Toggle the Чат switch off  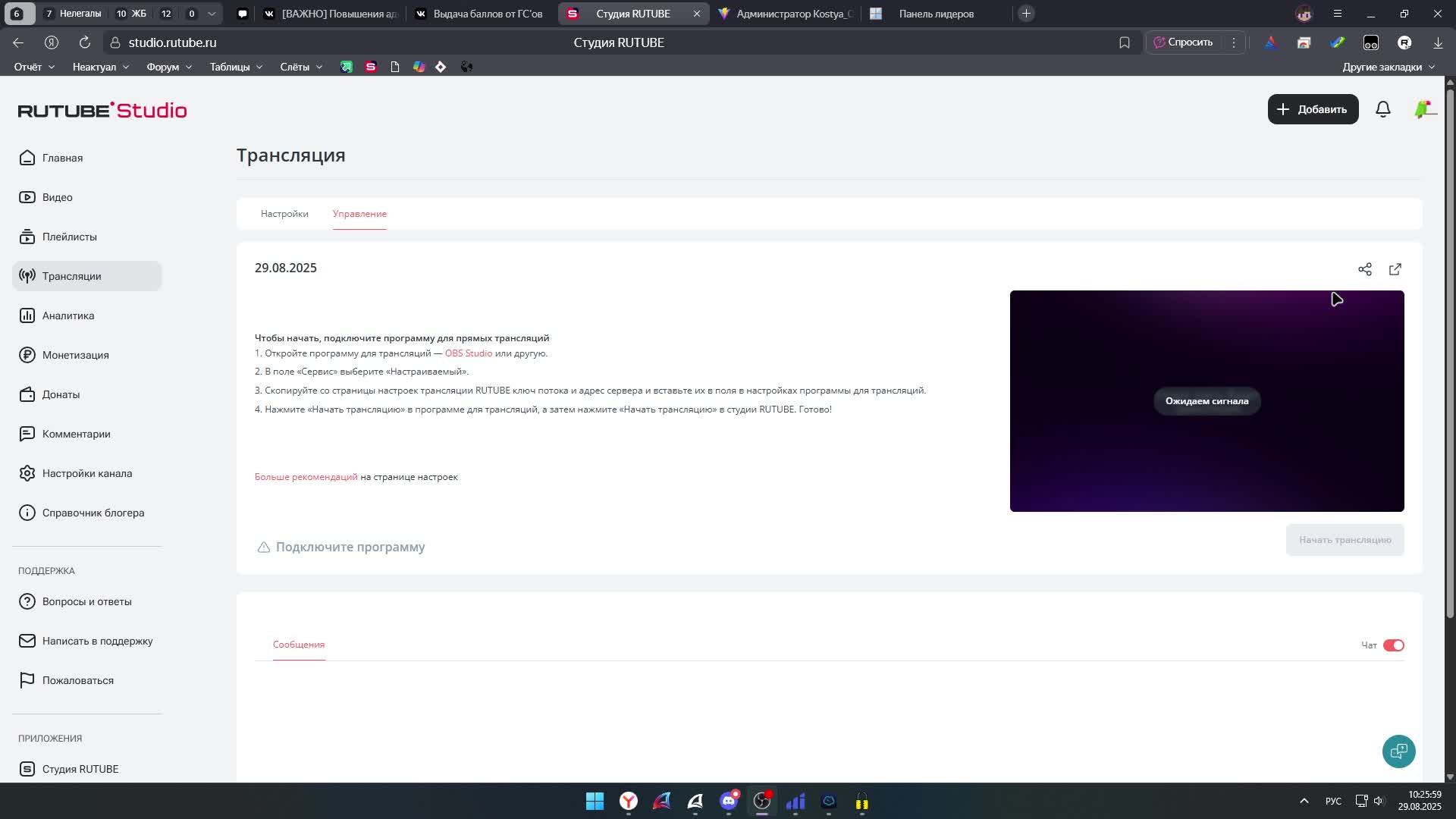point(1393,645)
